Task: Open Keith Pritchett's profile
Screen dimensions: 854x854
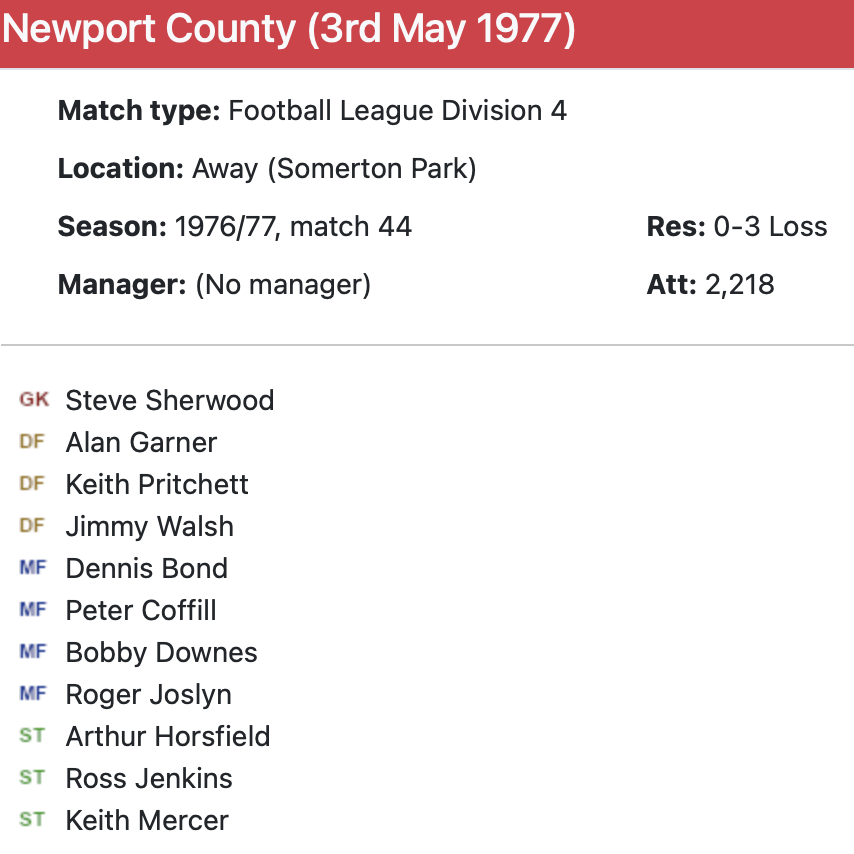Action: pos(157,484)
